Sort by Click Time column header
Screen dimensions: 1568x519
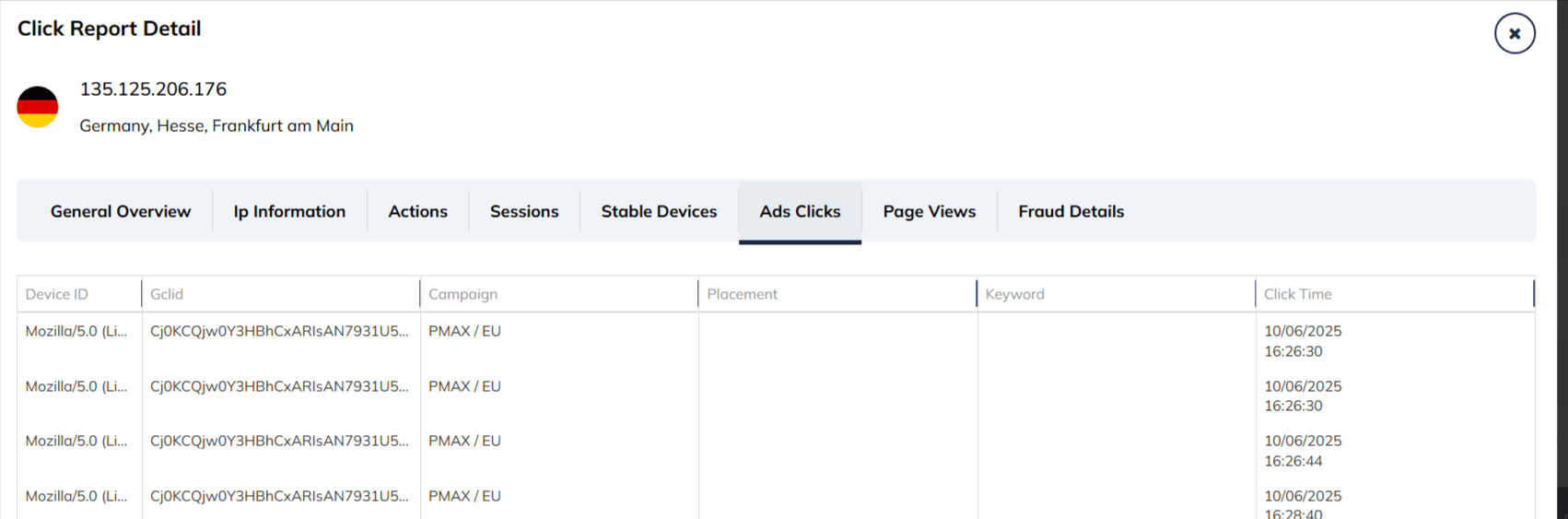1297,294
